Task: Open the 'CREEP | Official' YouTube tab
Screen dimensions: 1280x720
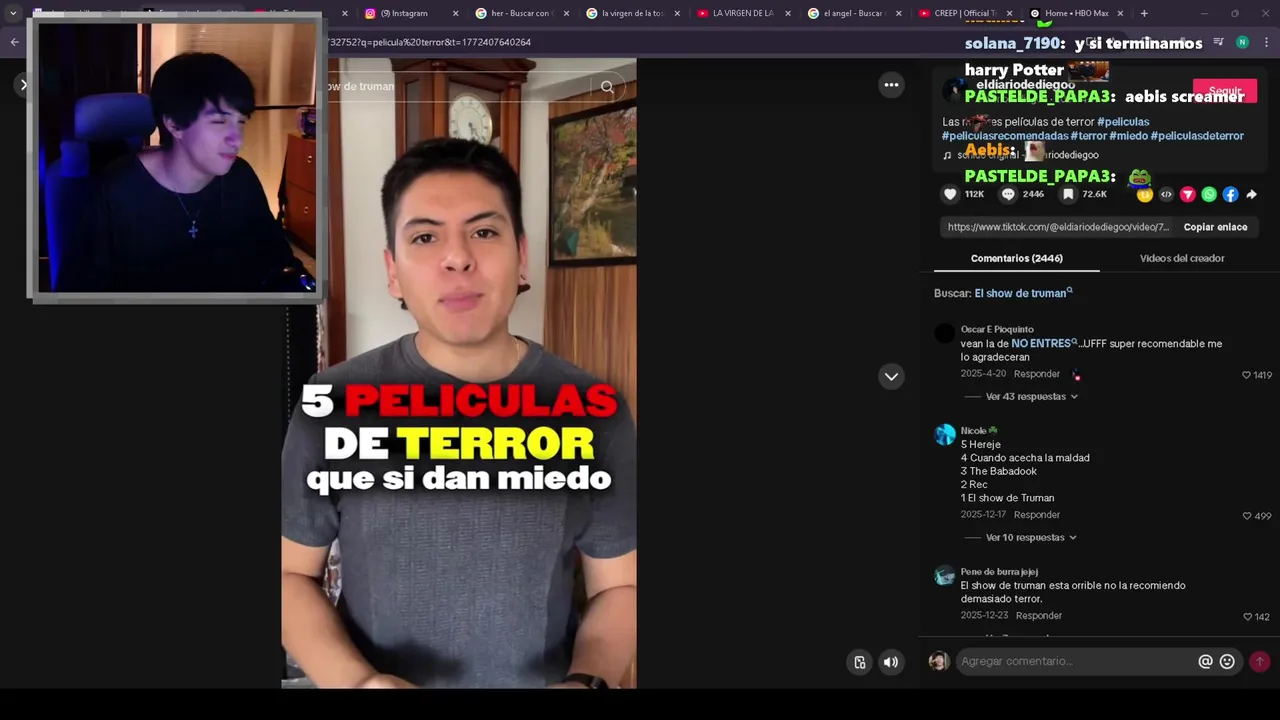Action: point(964,13)
